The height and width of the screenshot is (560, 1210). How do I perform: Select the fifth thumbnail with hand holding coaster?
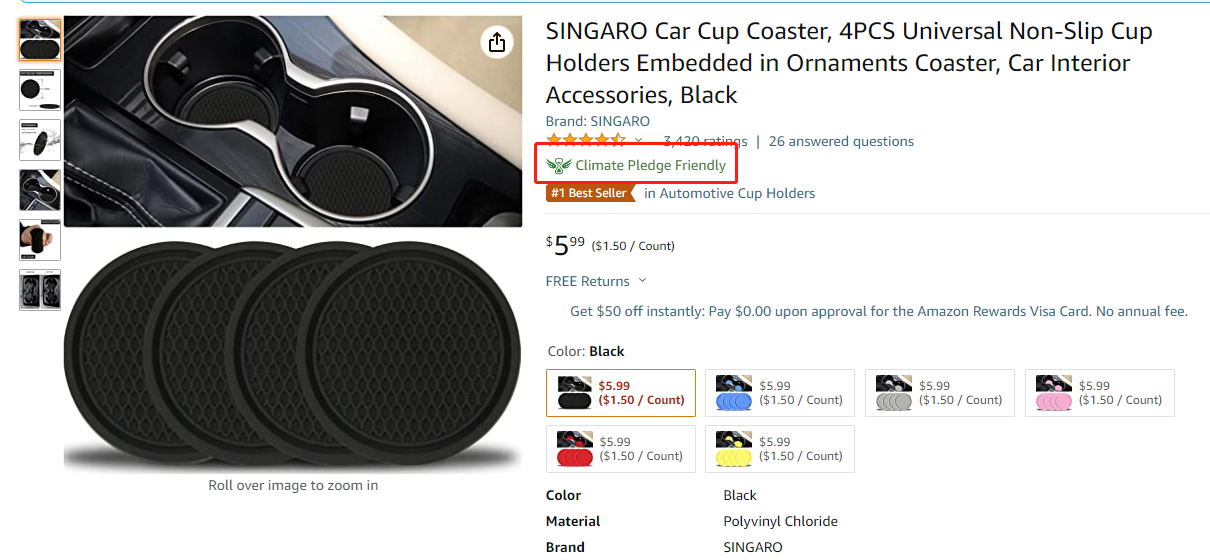40,240
